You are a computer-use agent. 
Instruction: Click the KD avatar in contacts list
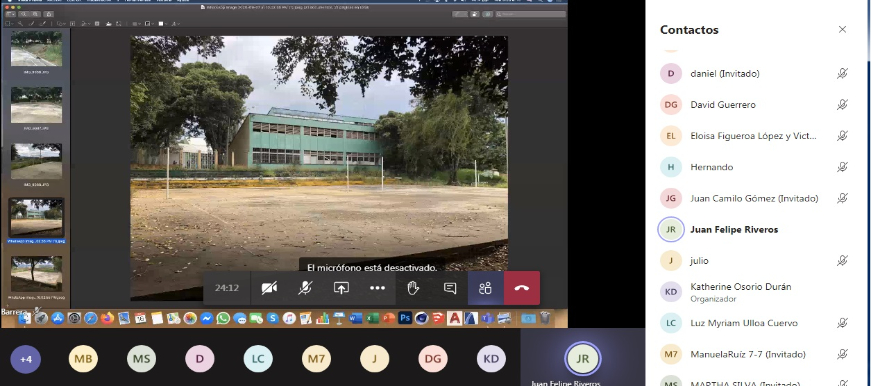coord(670,292)
